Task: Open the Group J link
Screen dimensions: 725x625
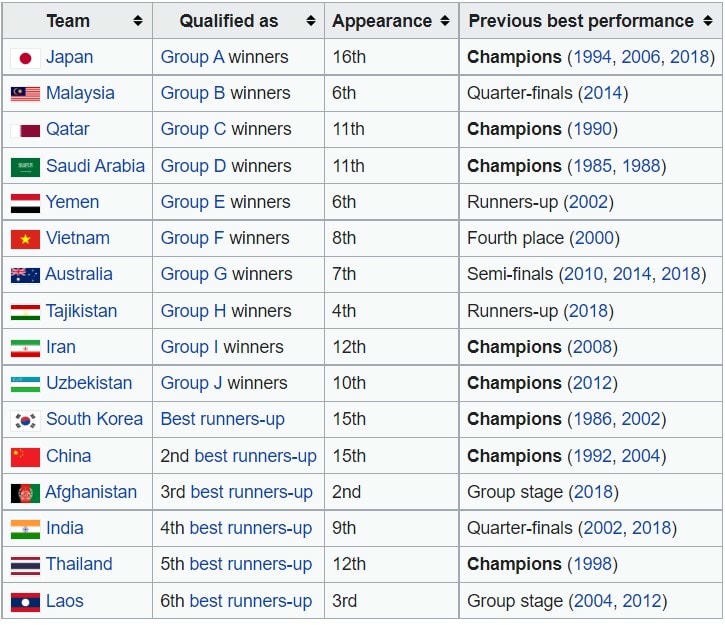Action: click(x=191, y=383)
